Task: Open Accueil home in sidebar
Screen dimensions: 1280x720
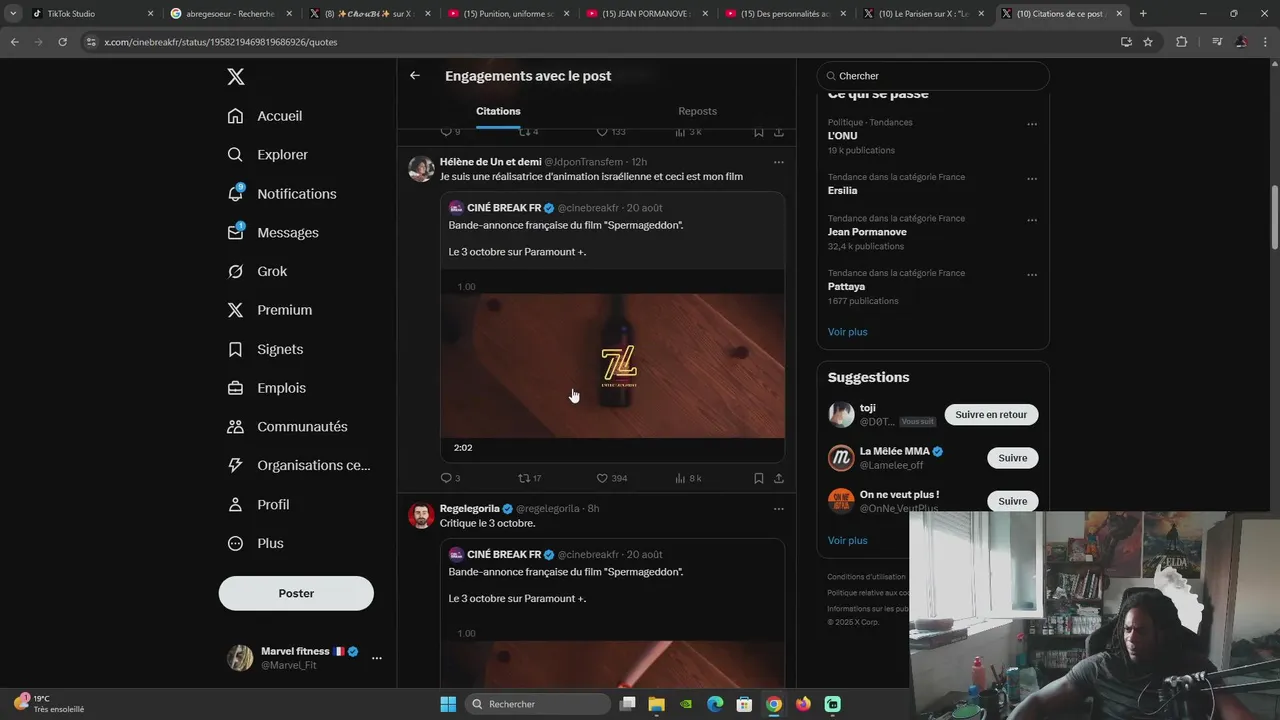Action: (x=265, y=116)
